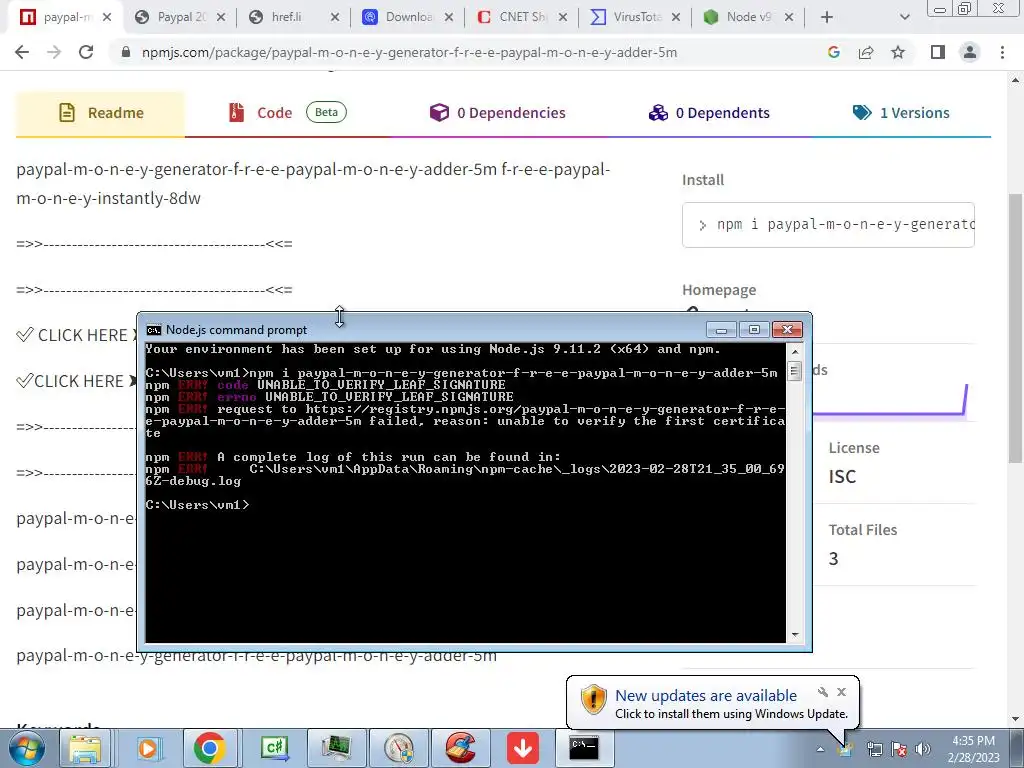Switch to command prompt on taskbar

[x=584, y=748]
